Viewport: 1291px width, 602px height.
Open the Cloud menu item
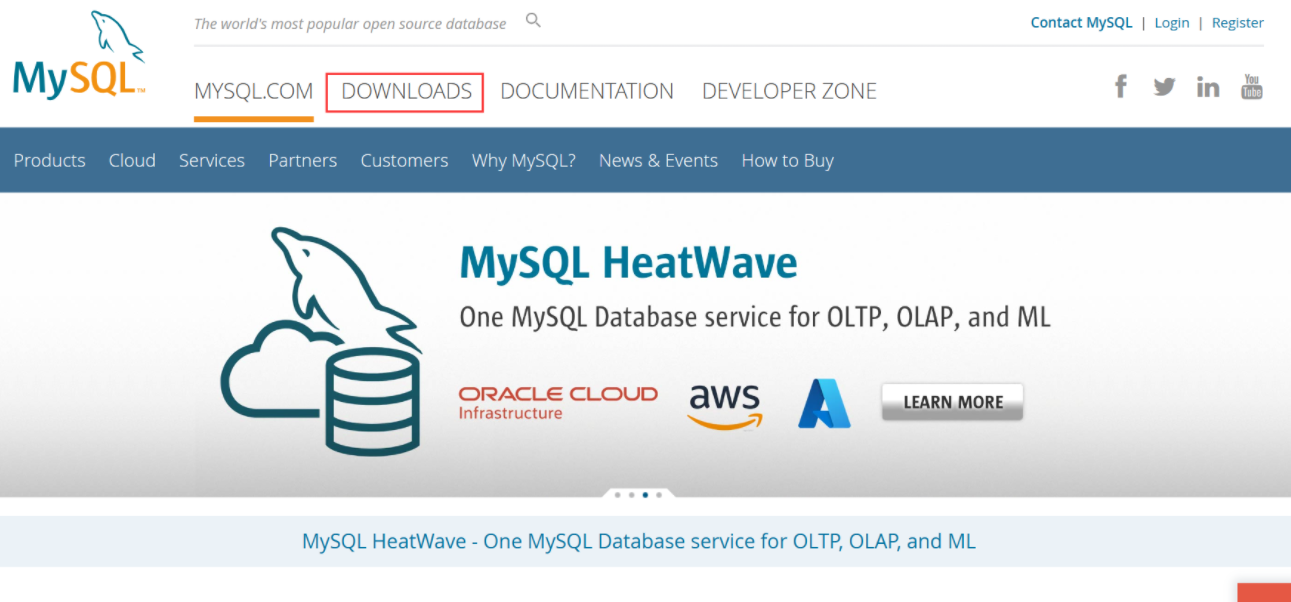click(132, 160)
